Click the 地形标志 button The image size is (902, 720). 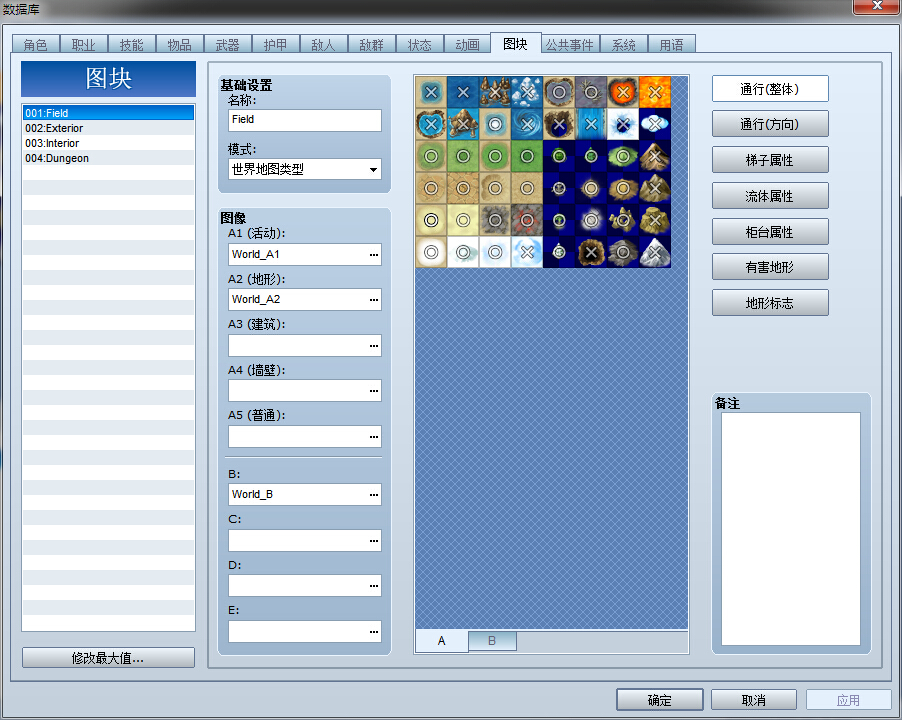770,302
